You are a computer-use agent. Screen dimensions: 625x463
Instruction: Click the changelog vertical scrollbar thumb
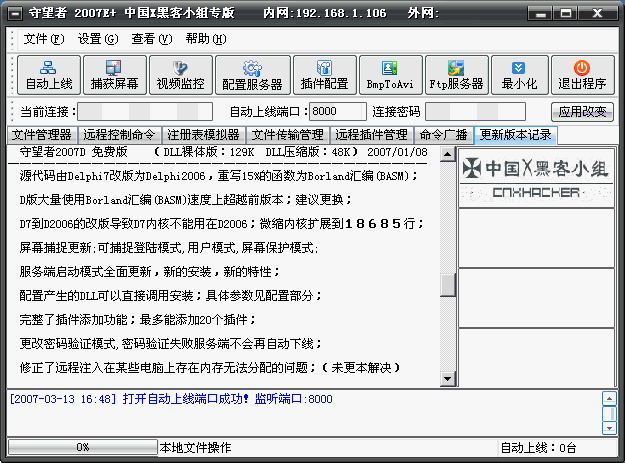pyautogui.click(x=448, y=284)
